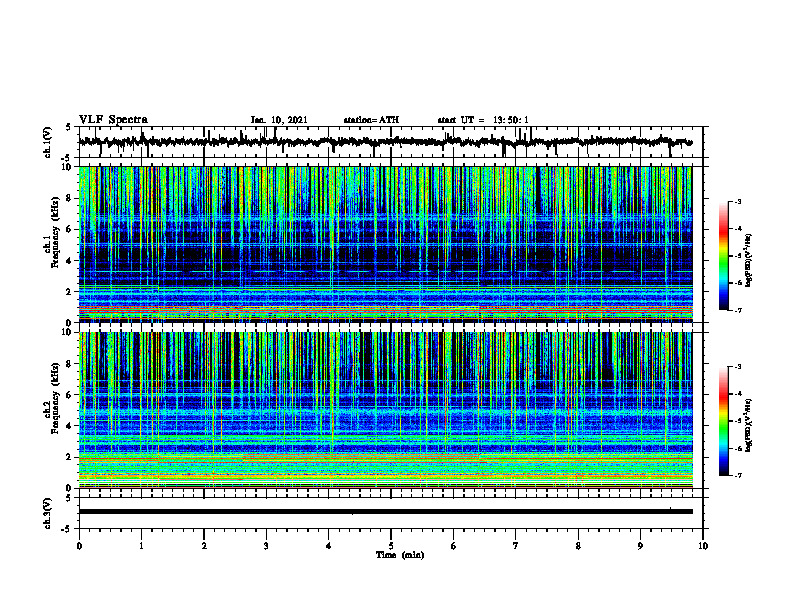
Task: Click the time axis tick label "5"
Action: pos(391,546)
